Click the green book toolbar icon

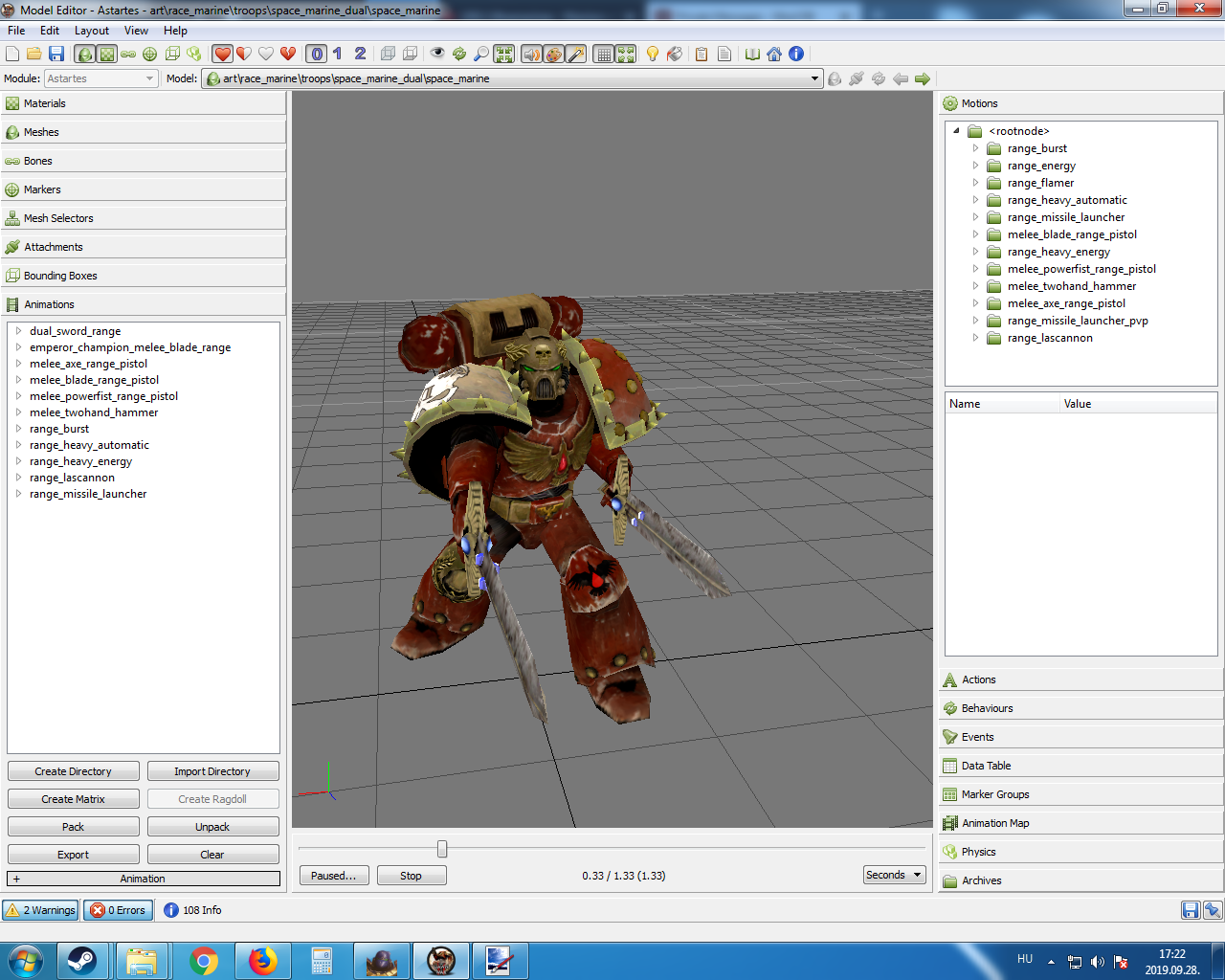pos(752,55)
